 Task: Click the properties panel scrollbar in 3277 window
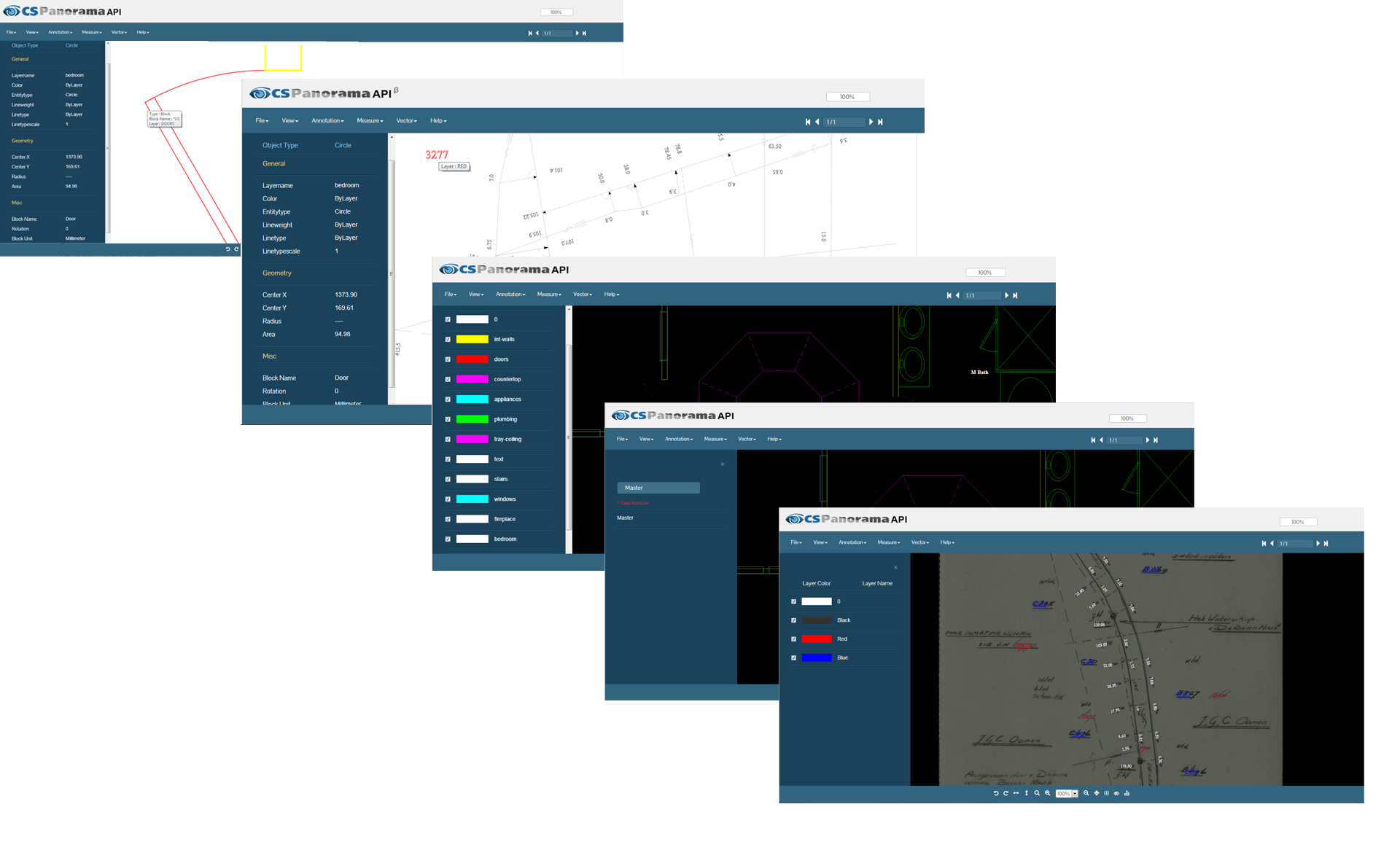tap(392, 273)
